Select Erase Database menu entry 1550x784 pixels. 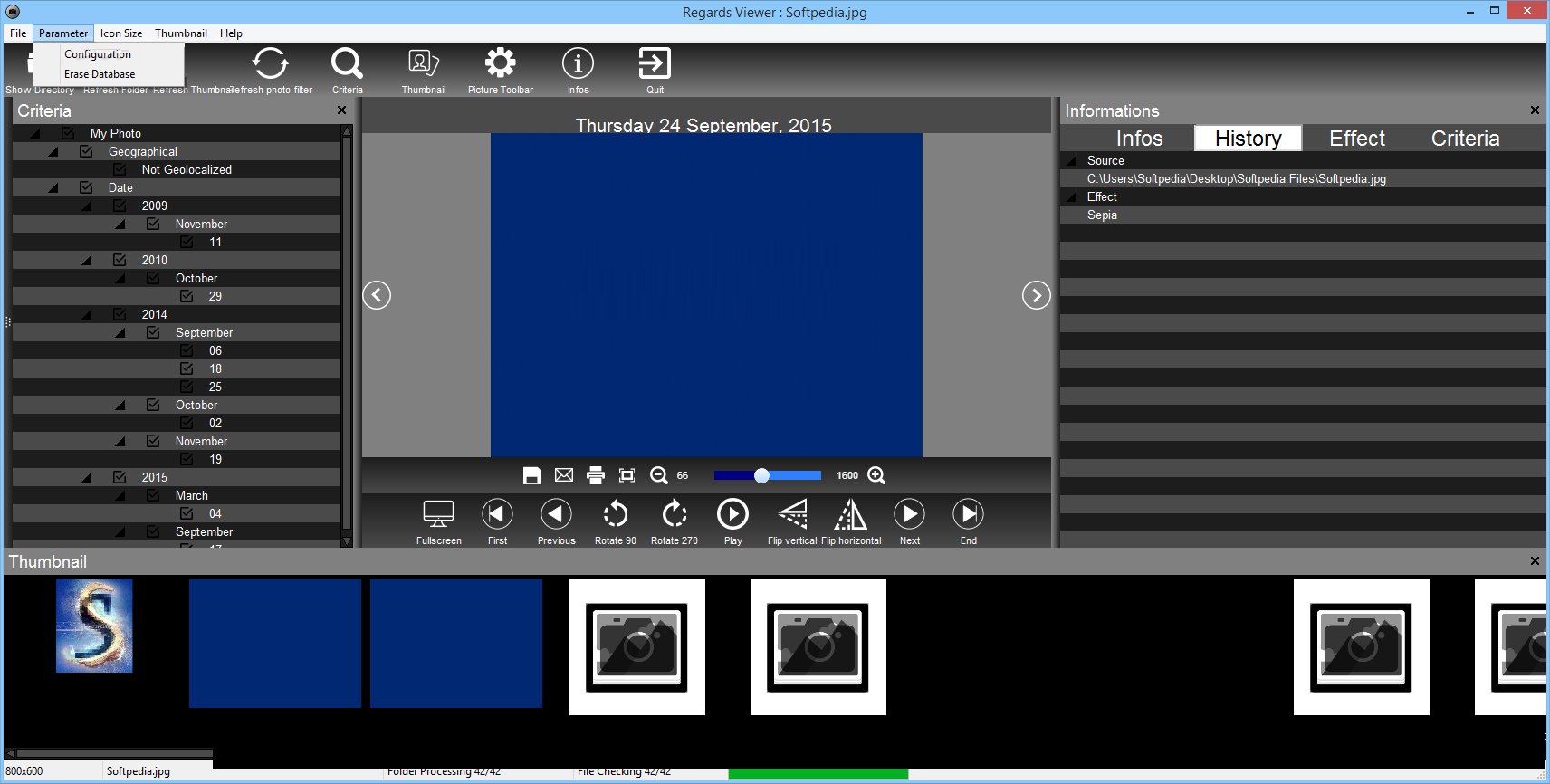click(100, 74)
